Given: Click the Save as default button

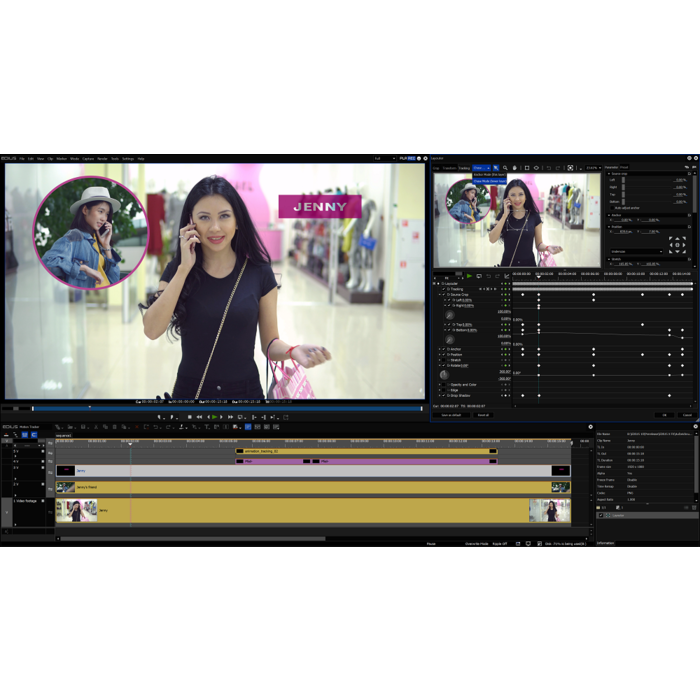Looking at the screenshot, I should point(451,415).
